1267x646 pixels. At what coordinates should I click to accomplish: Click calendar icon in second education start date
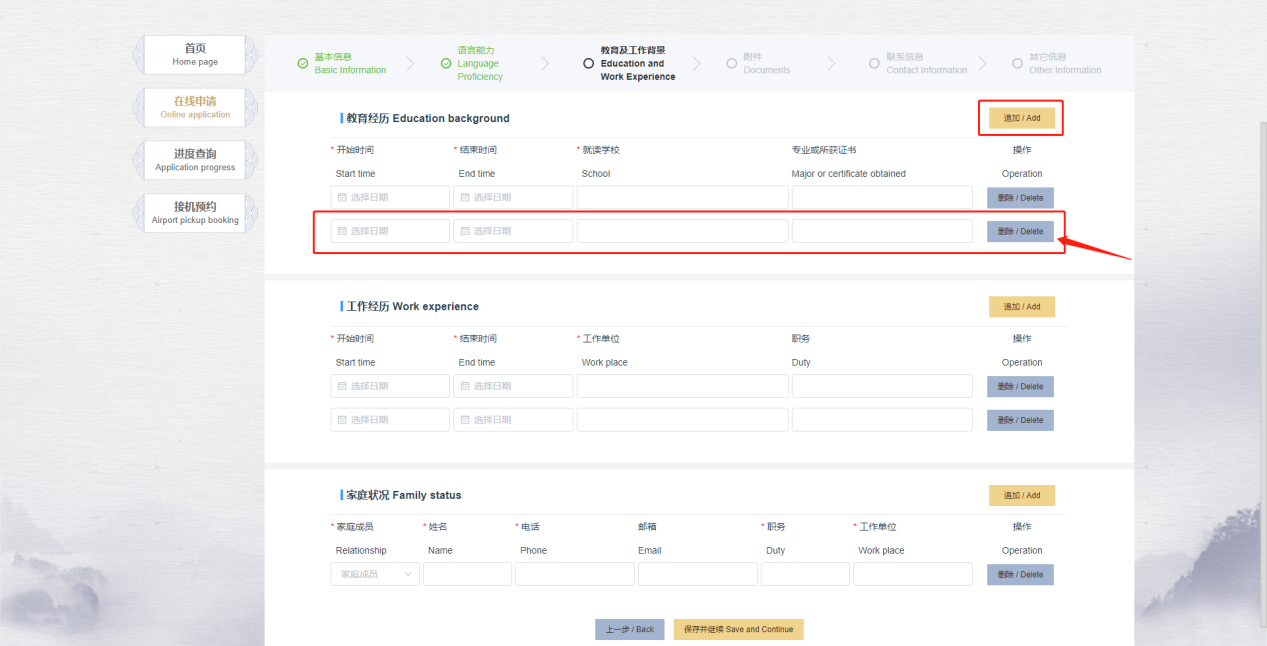click(342, 231)
